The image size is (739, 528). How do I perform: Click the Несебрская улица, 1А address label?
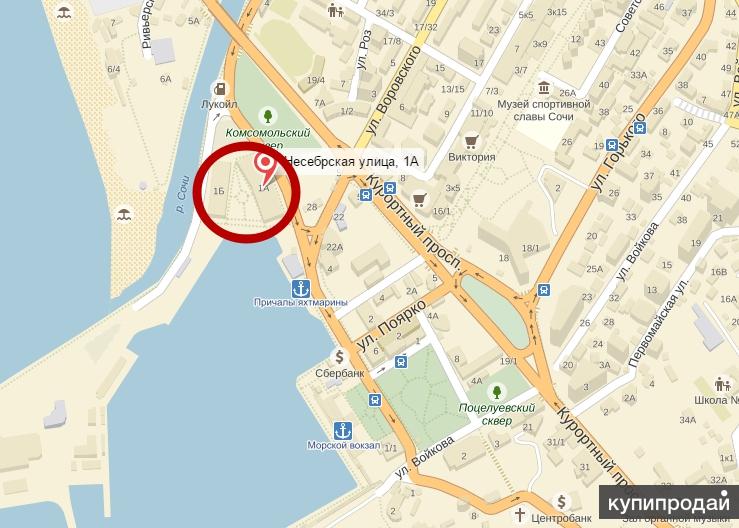351,162
